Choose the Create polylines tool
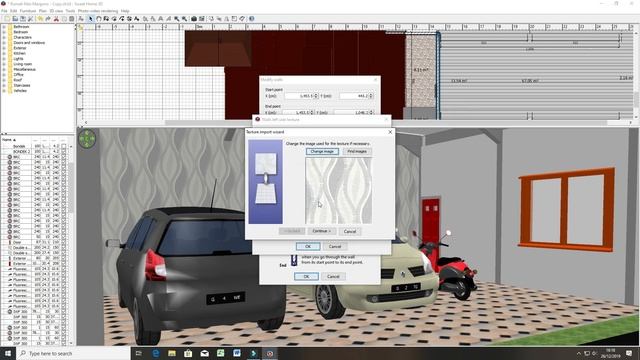 click(x=122, y=19)
